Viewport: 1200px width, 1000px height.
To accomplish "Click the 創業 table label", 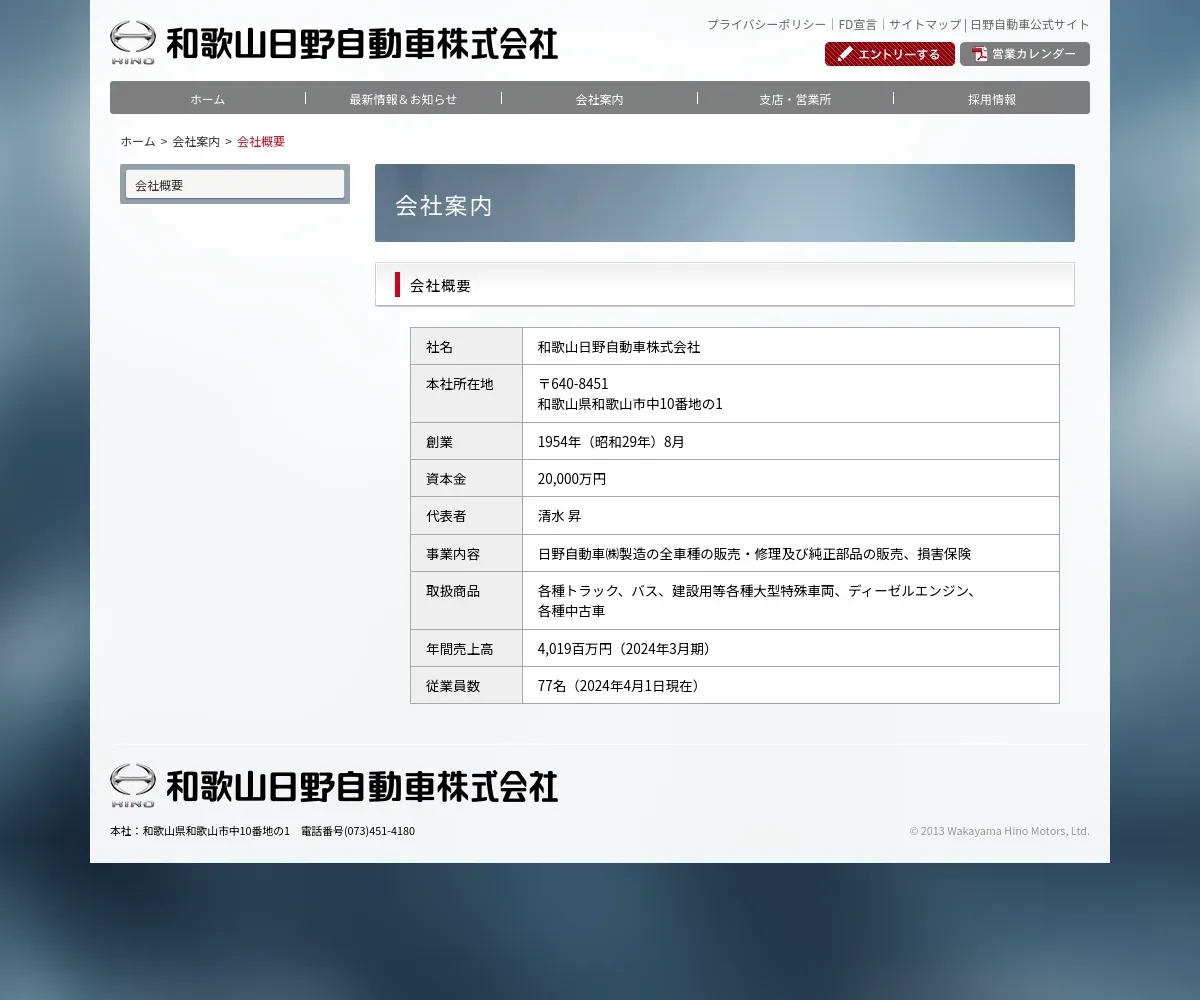I will (x=439, y=441).
